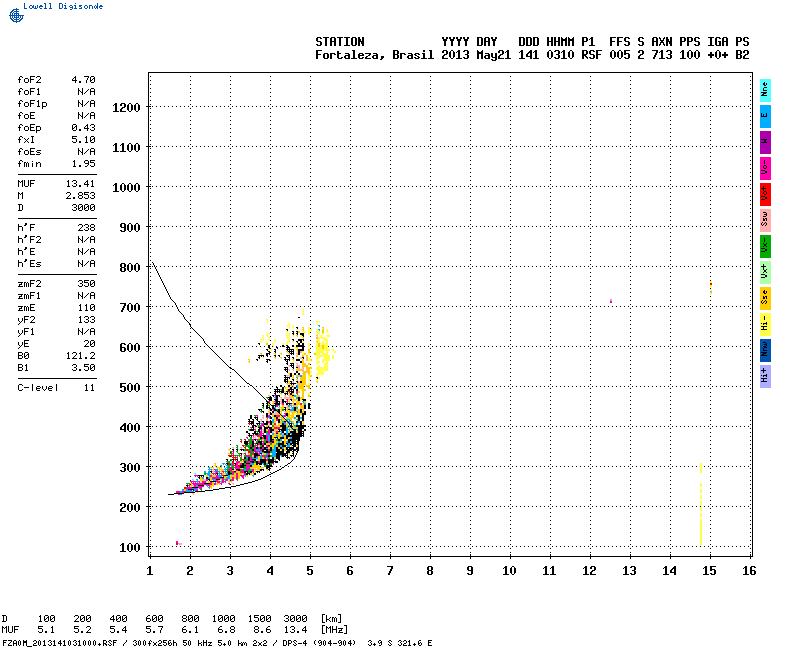Viewport: 800px width, 650px height.
Task: Click the 800 label on the height axis
Action: [x=130, y=268]
